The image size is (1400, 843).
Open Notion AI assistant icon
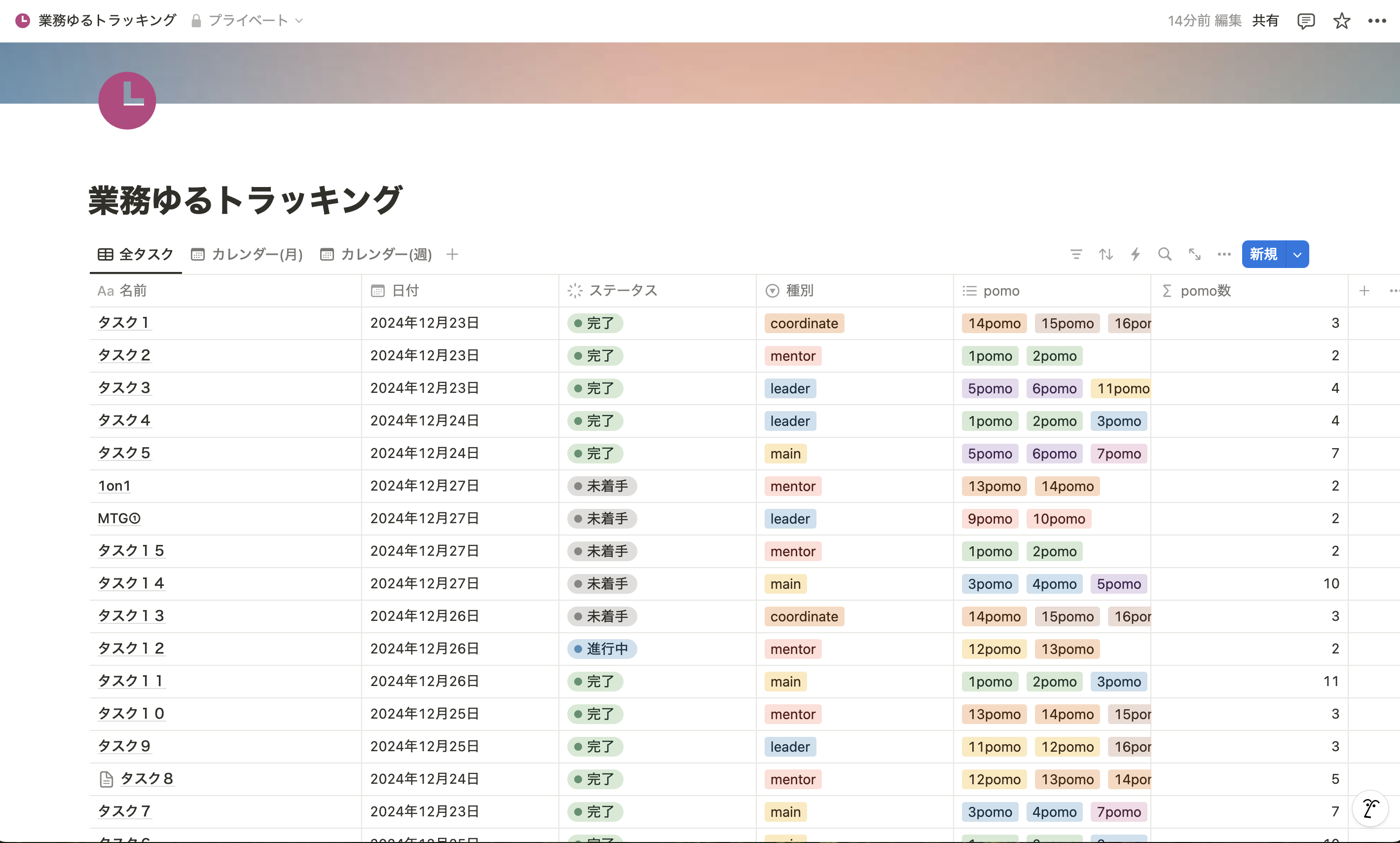(1370, 808)
